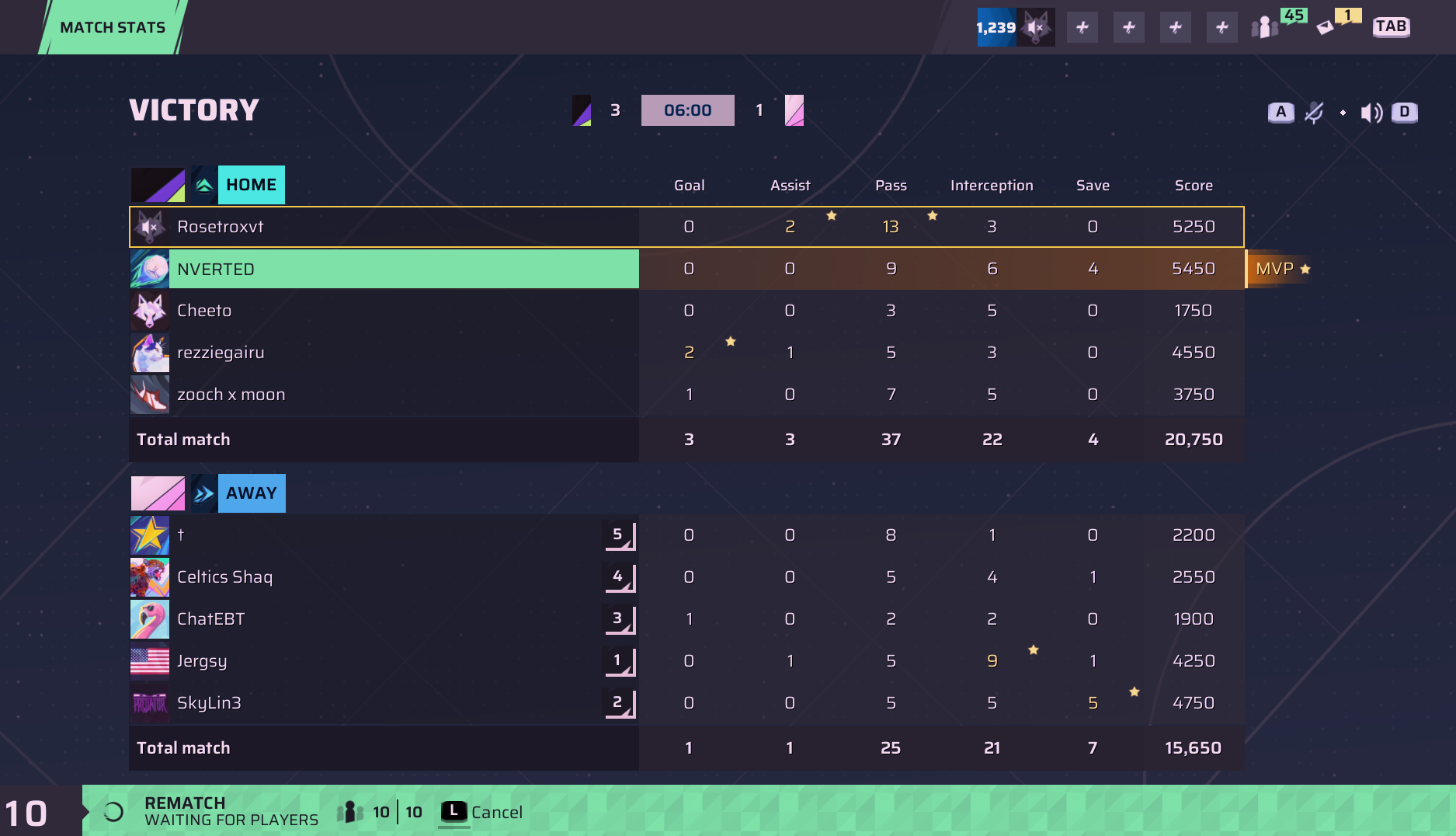Screen dimensions: 1456x836
Task: Click the TAB key button
Action: pos(1391,26)
